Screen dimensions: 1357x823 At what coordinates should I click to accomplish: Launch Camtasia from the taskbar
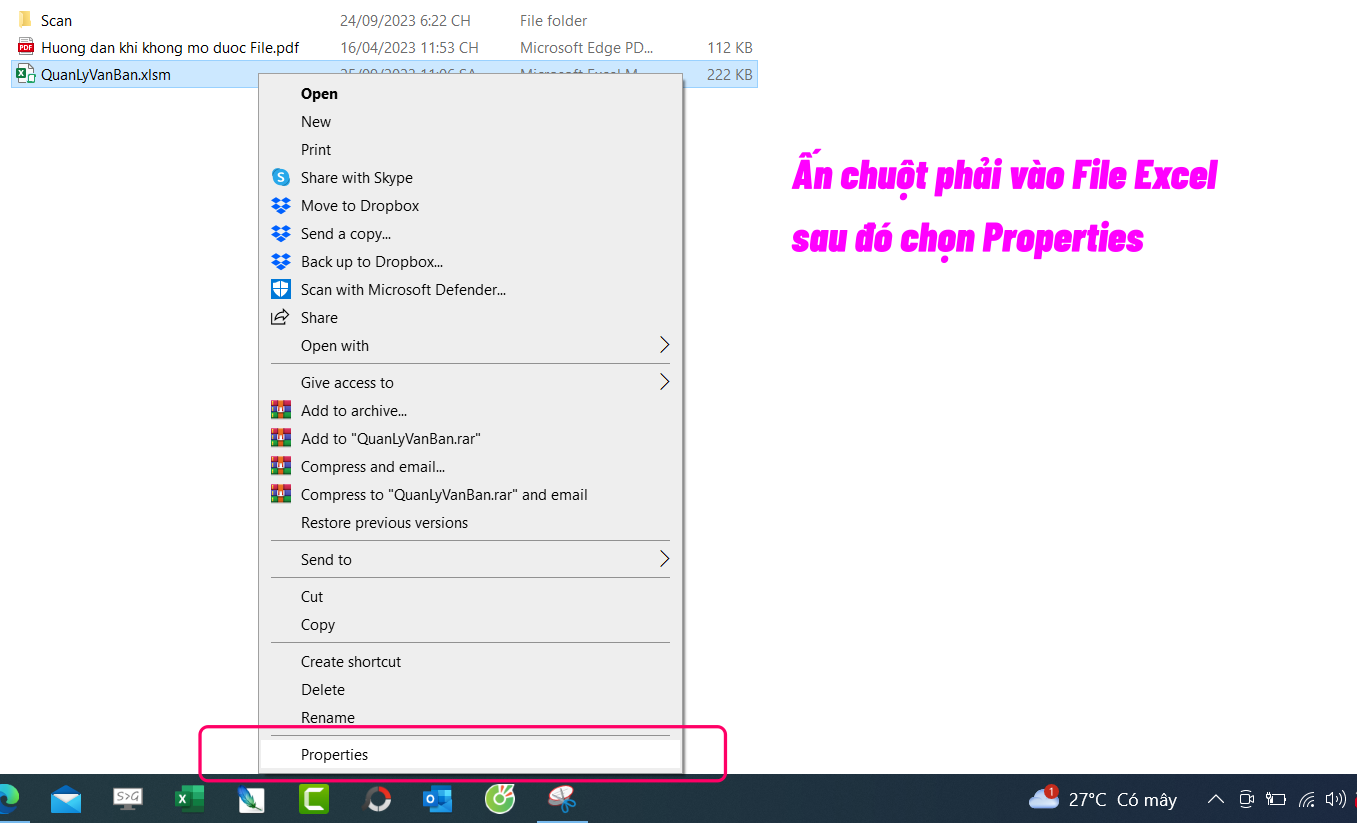tap(313, 799)
